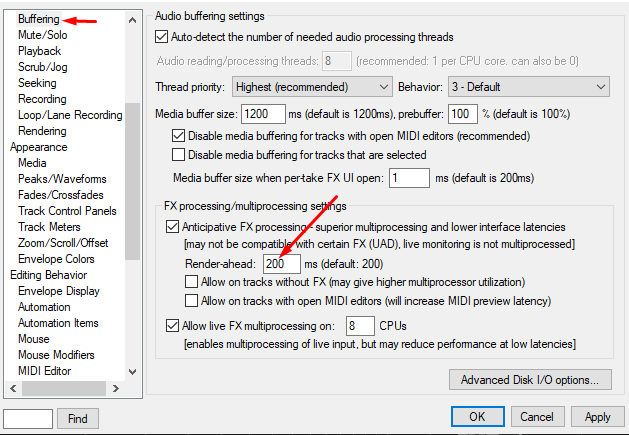Uncheck disable buffering for open MIDI editors
This screenshot has width=629, height=435.
pos(179,135)
